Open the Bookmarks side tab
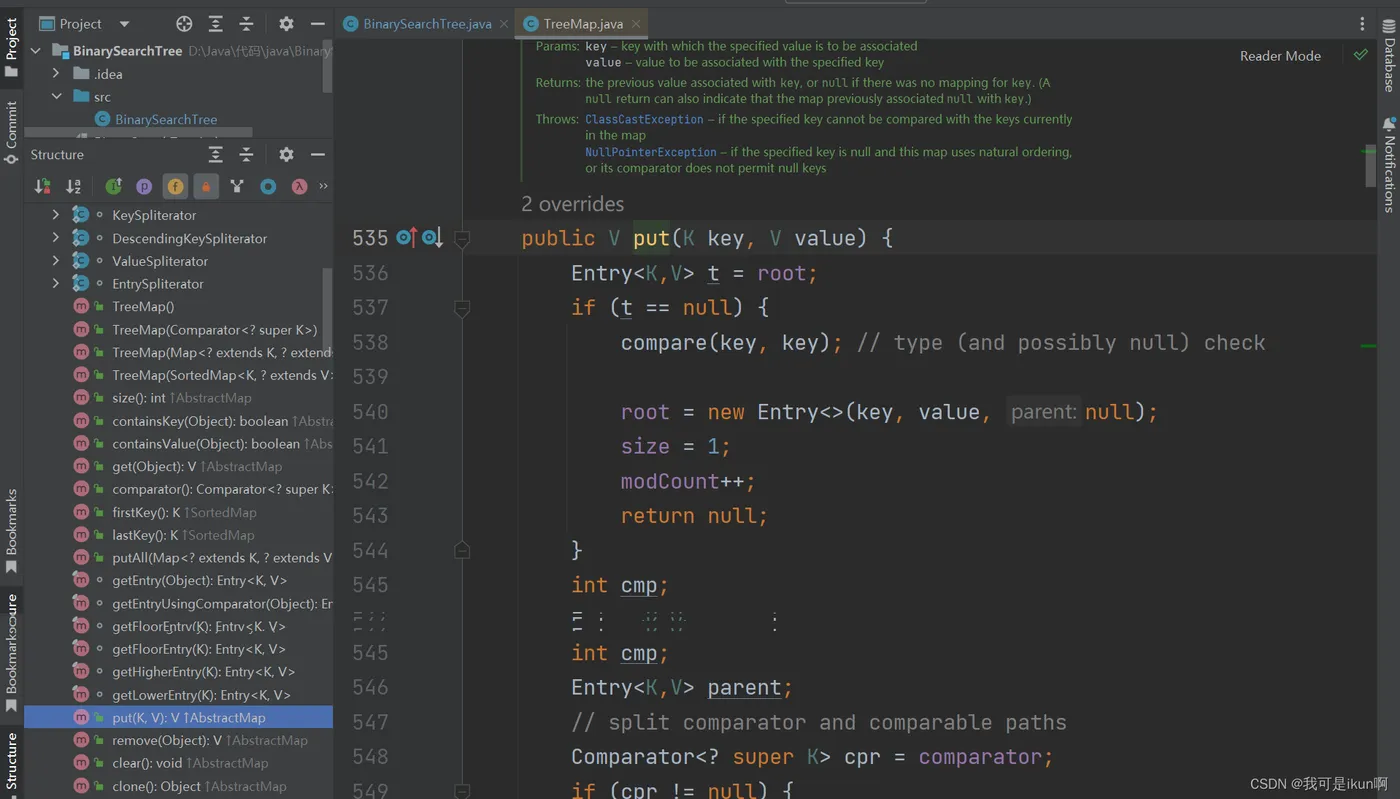The height and width of the screenshot is (799, 1400). click(11, 532)
